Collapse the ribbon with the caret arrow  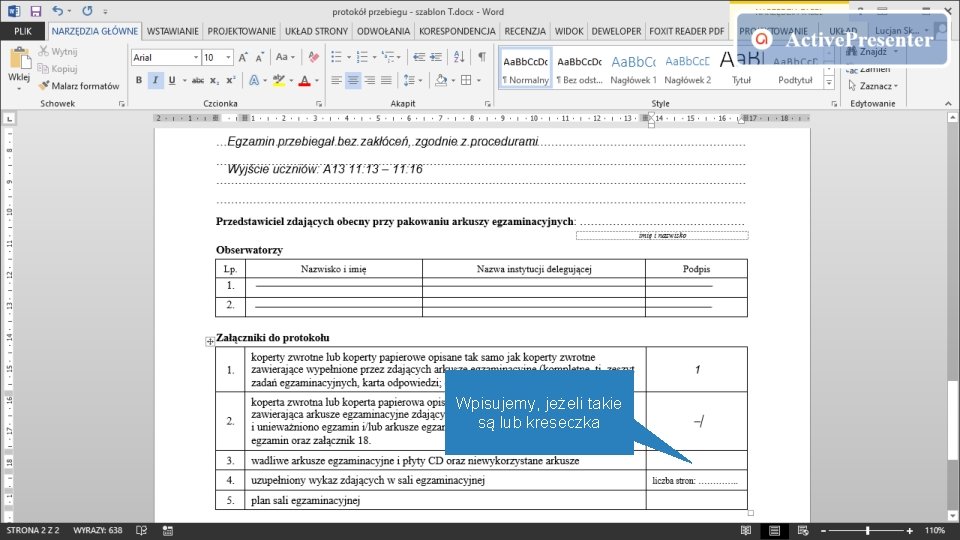(x=948, y=104)
